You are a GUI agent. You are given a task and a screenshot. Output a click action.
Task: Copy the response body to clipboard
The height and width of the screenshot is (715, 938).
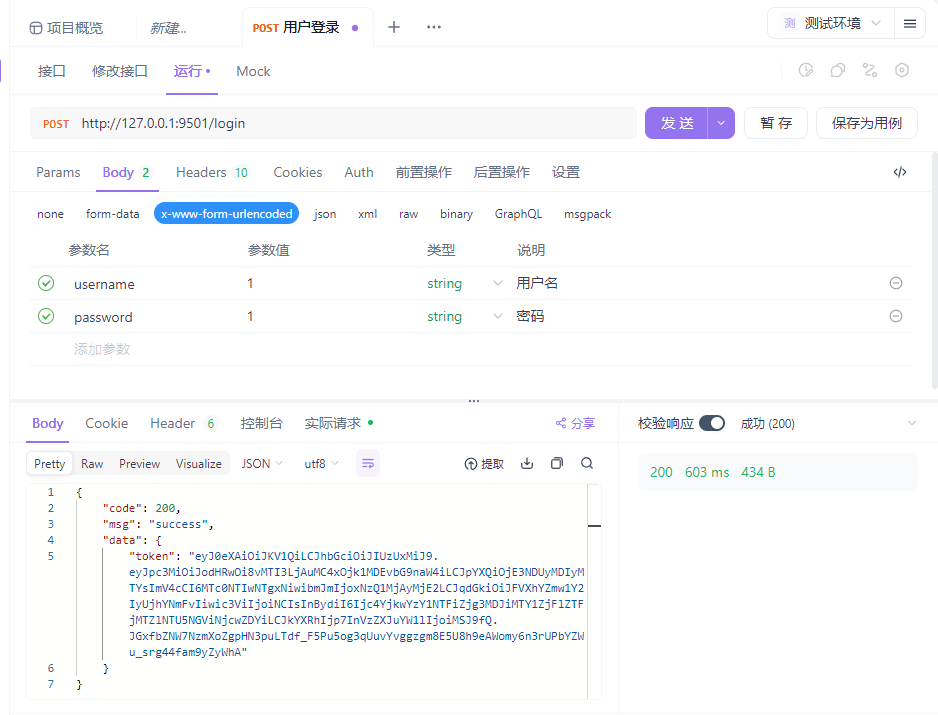point(557,463)
